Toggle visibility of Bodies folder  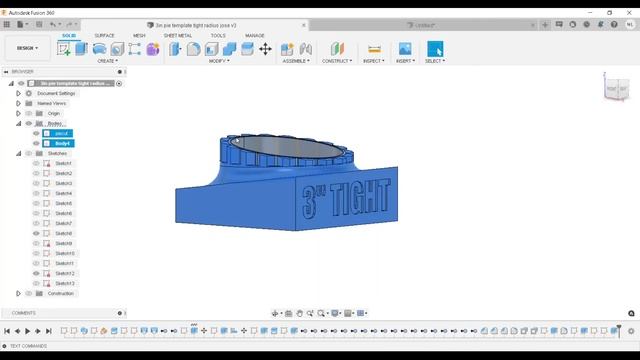click(29, 123)
